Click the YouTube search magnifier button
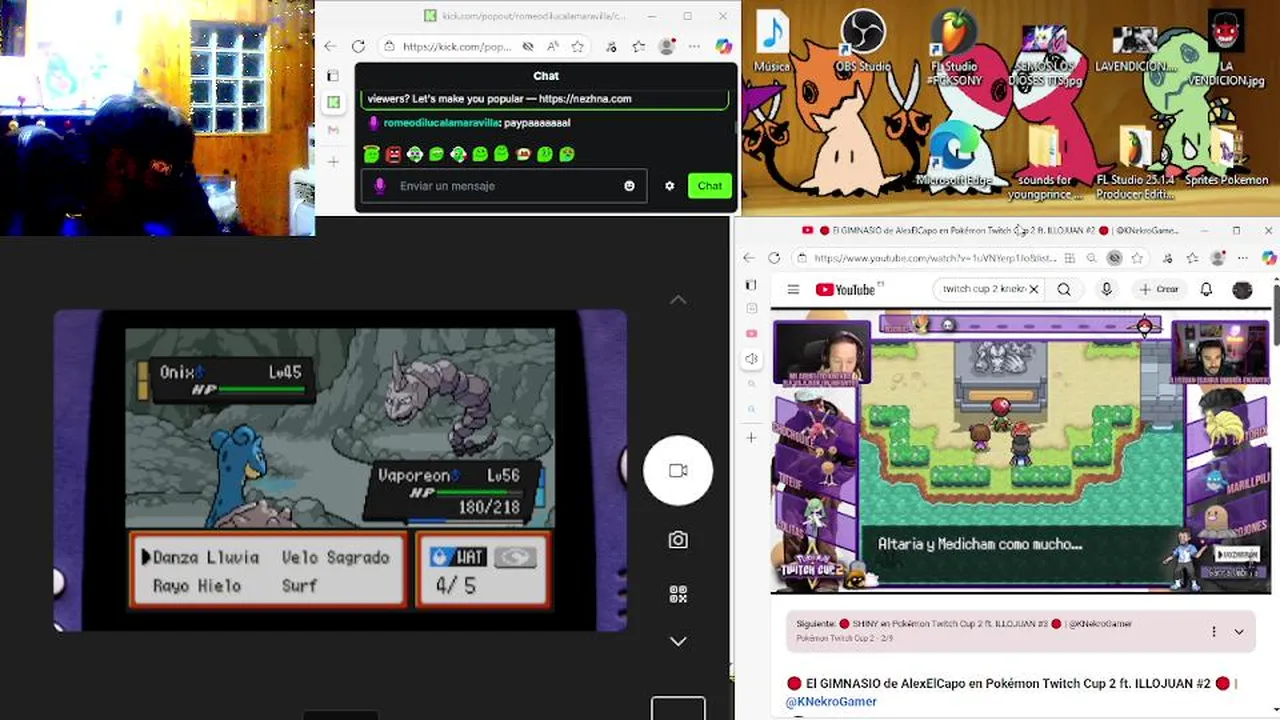The image size is (1280, 720). (x=1064, y=289)
